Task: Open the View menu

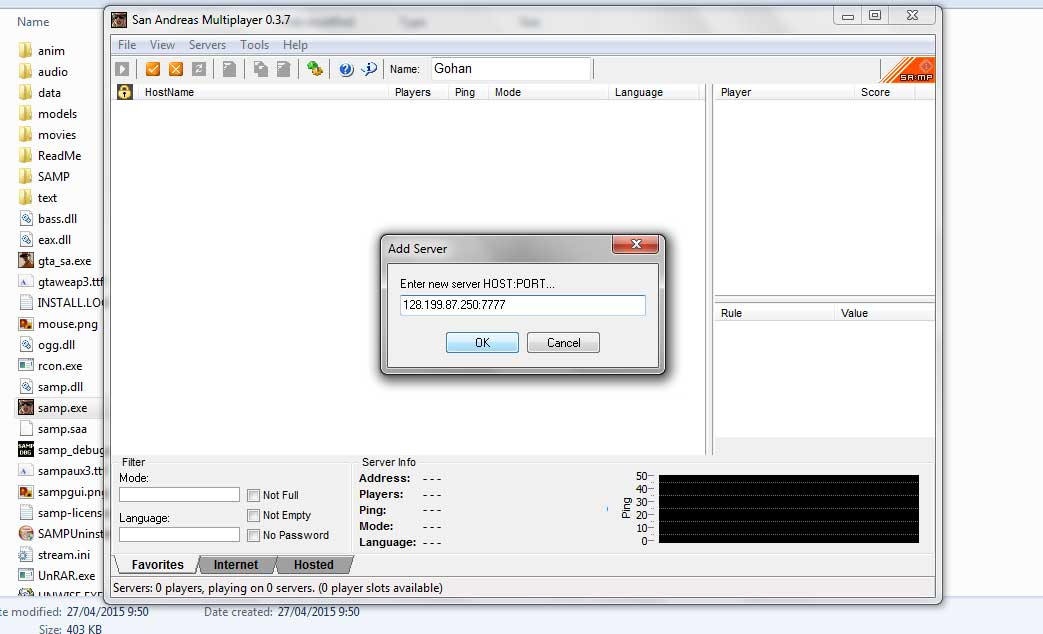Action: [x=162, y=45]
